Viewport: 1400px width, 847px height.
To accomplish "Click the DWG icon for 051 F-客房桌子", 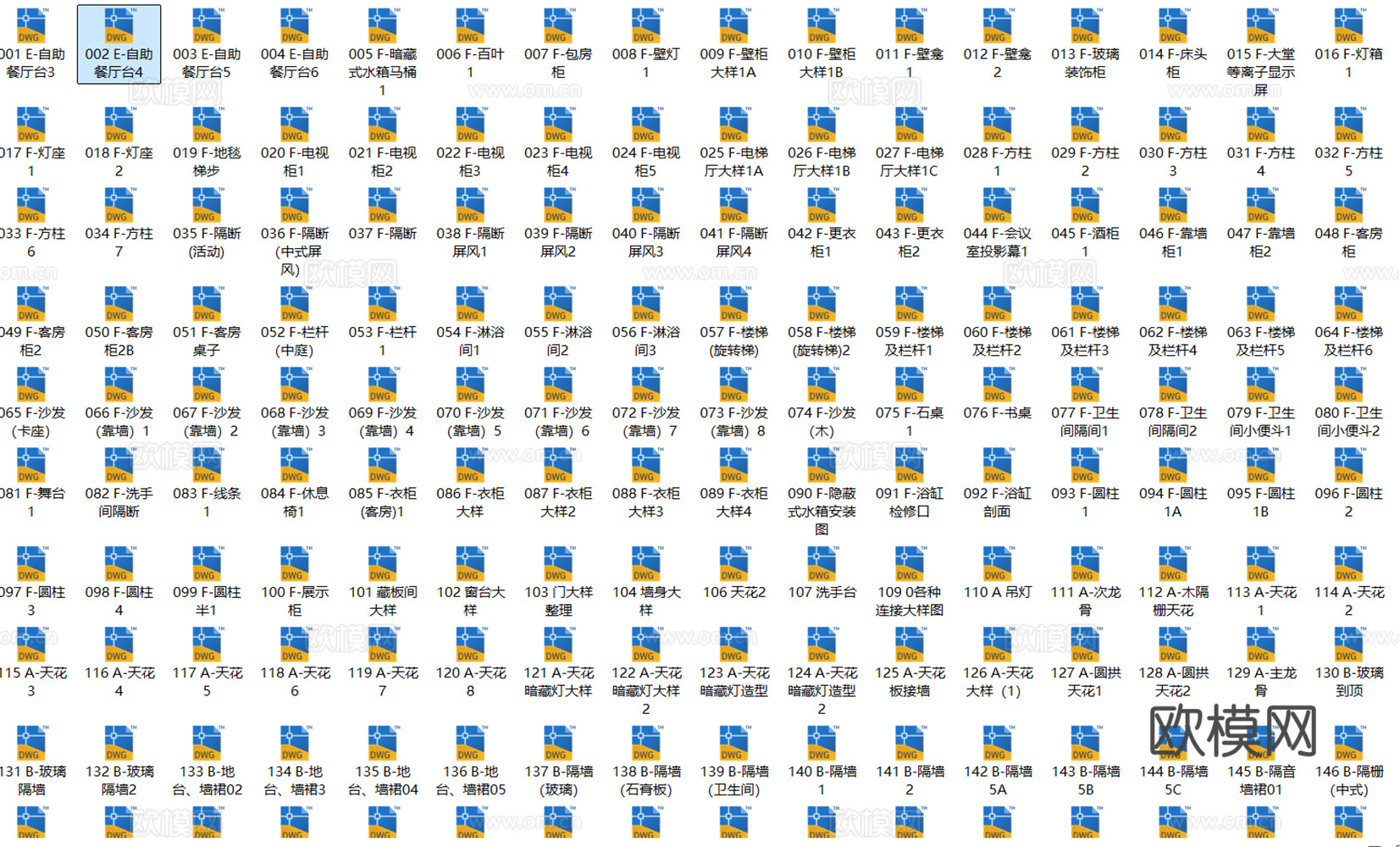I will click(207, 304).
